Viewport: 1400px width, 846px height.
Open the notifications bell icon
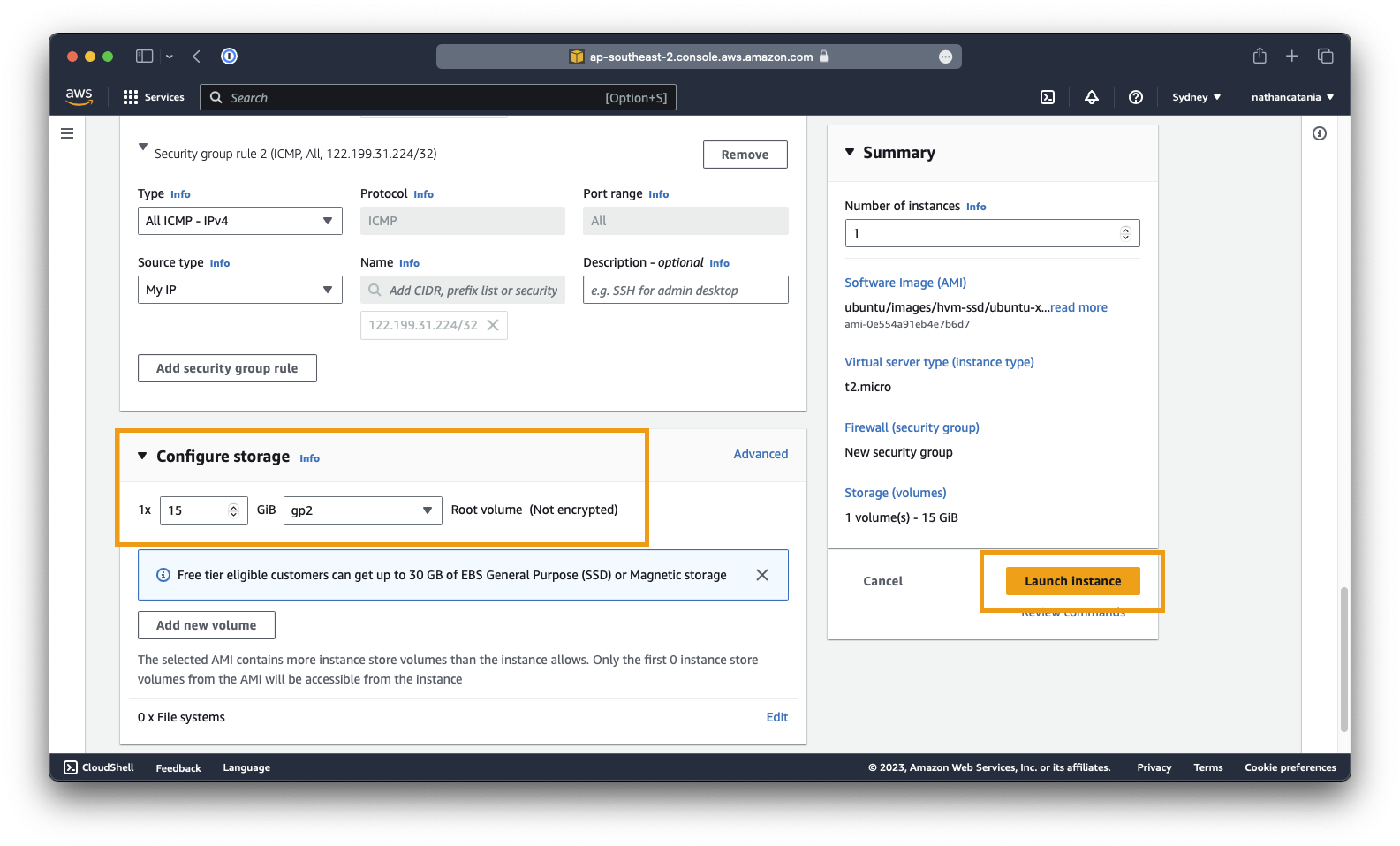[1092, 97]
